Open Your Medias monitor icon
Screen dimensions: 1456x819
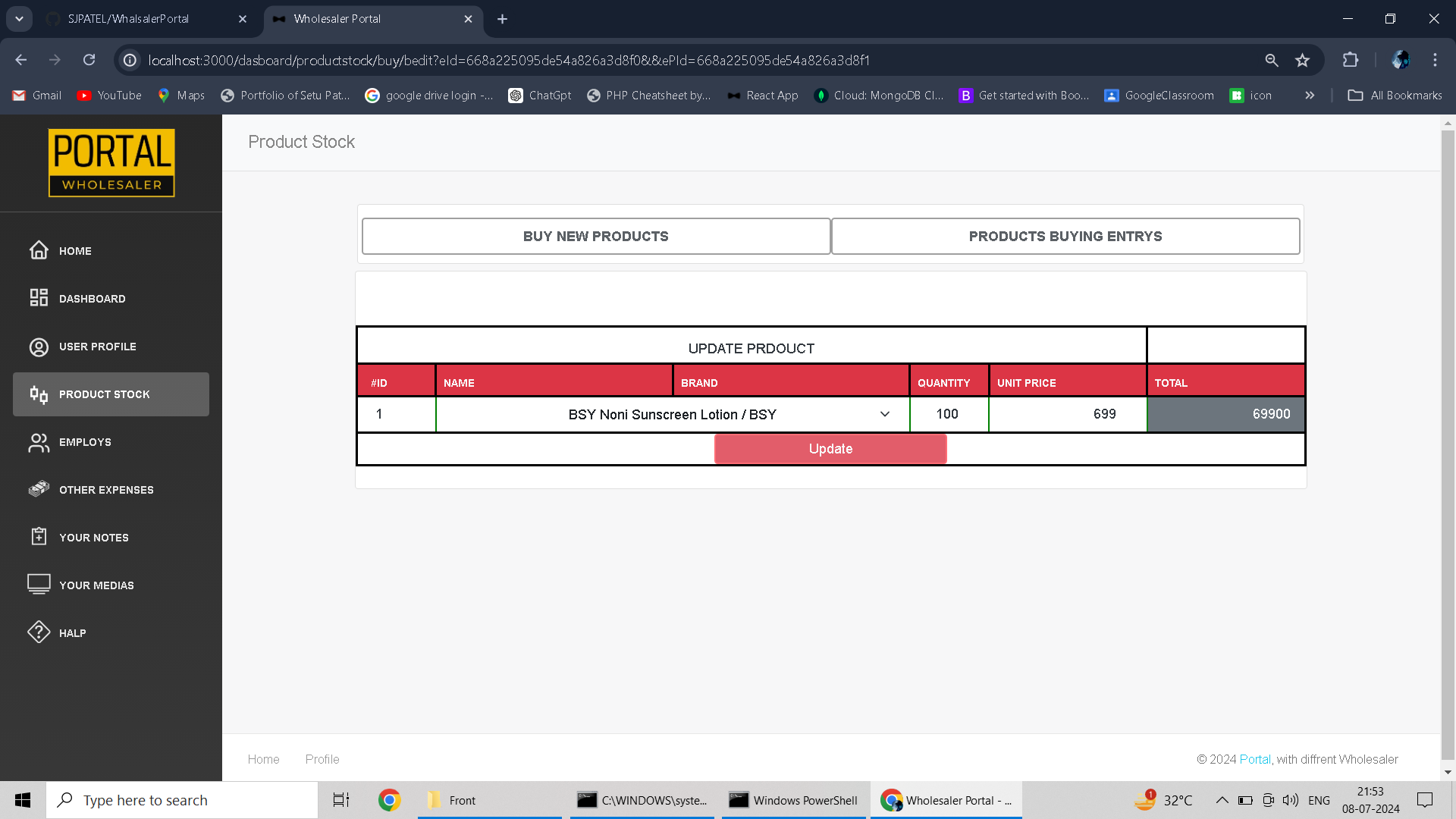point(39,584)
